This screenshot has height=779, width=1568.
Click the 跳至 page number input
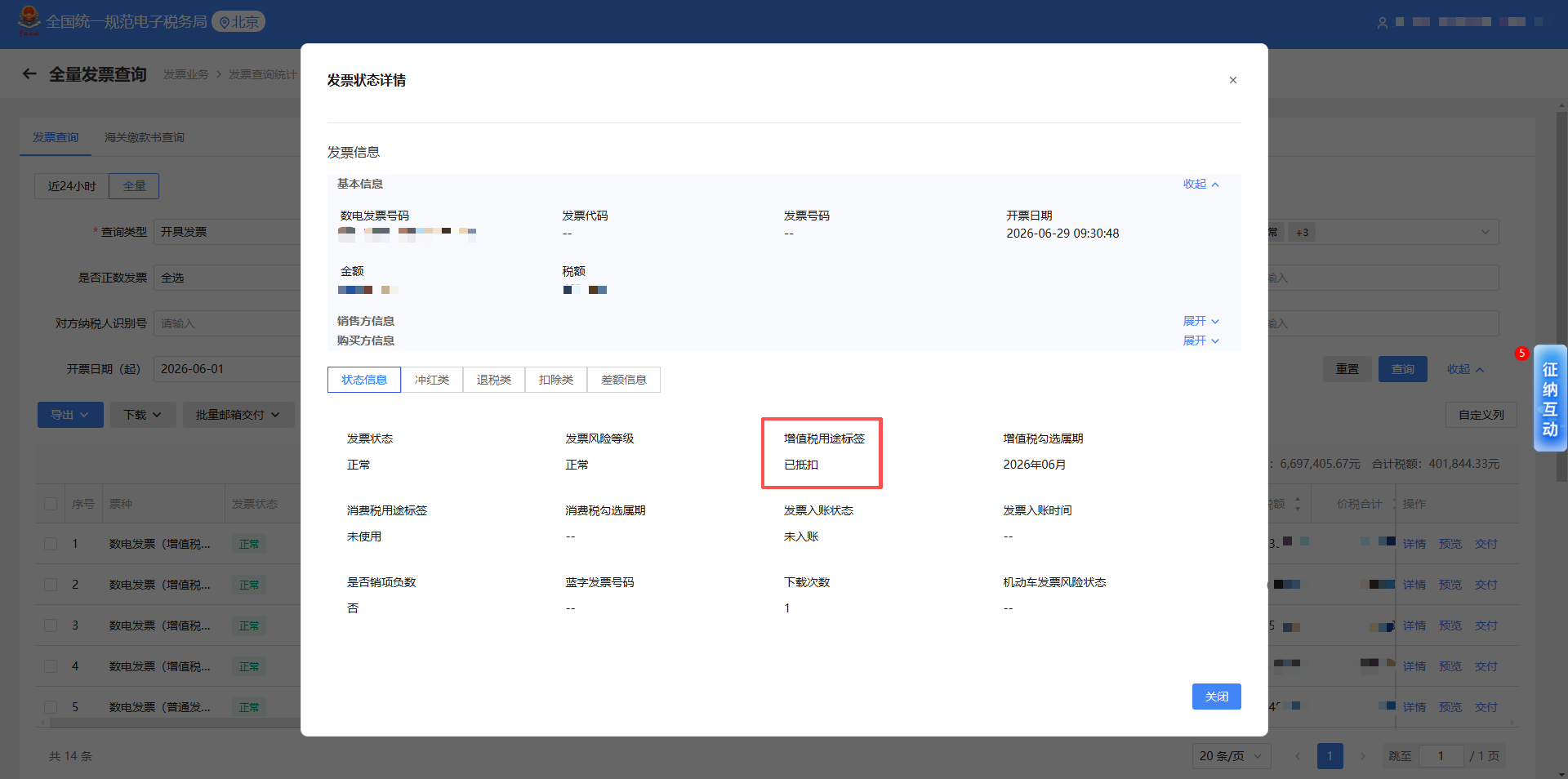tap(1441, 756)
